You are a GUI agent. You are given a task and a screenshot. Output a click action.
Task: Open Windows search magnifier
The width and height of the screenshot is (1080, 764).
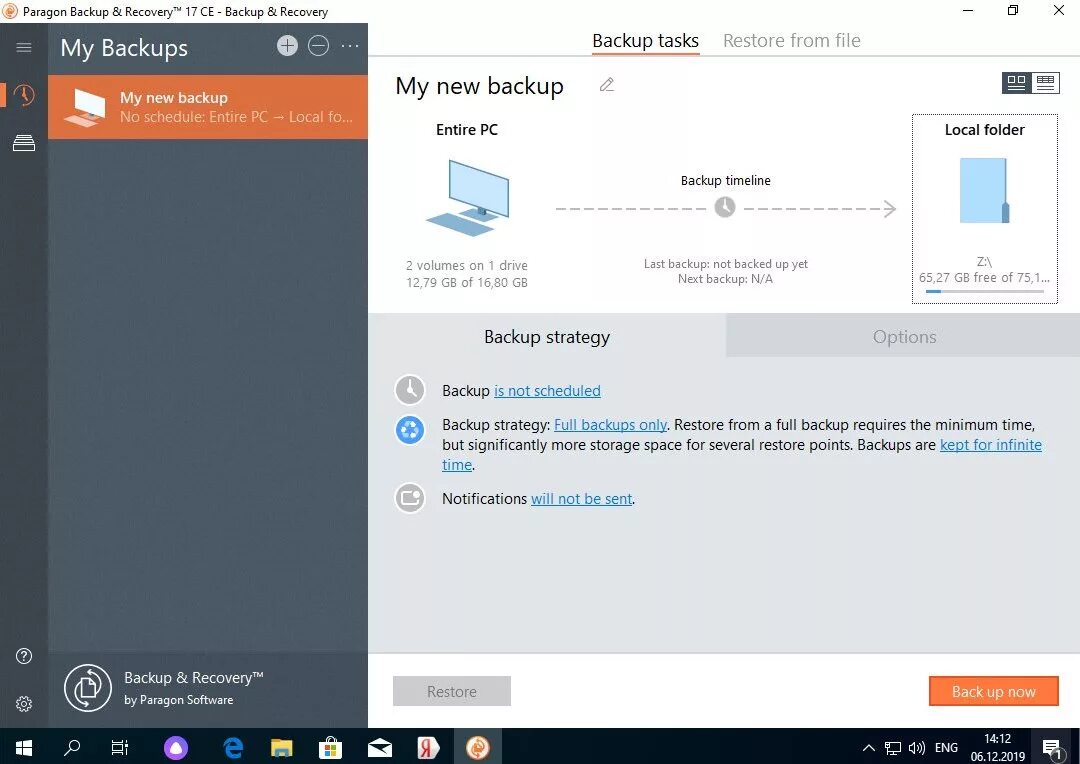(72, 747)
